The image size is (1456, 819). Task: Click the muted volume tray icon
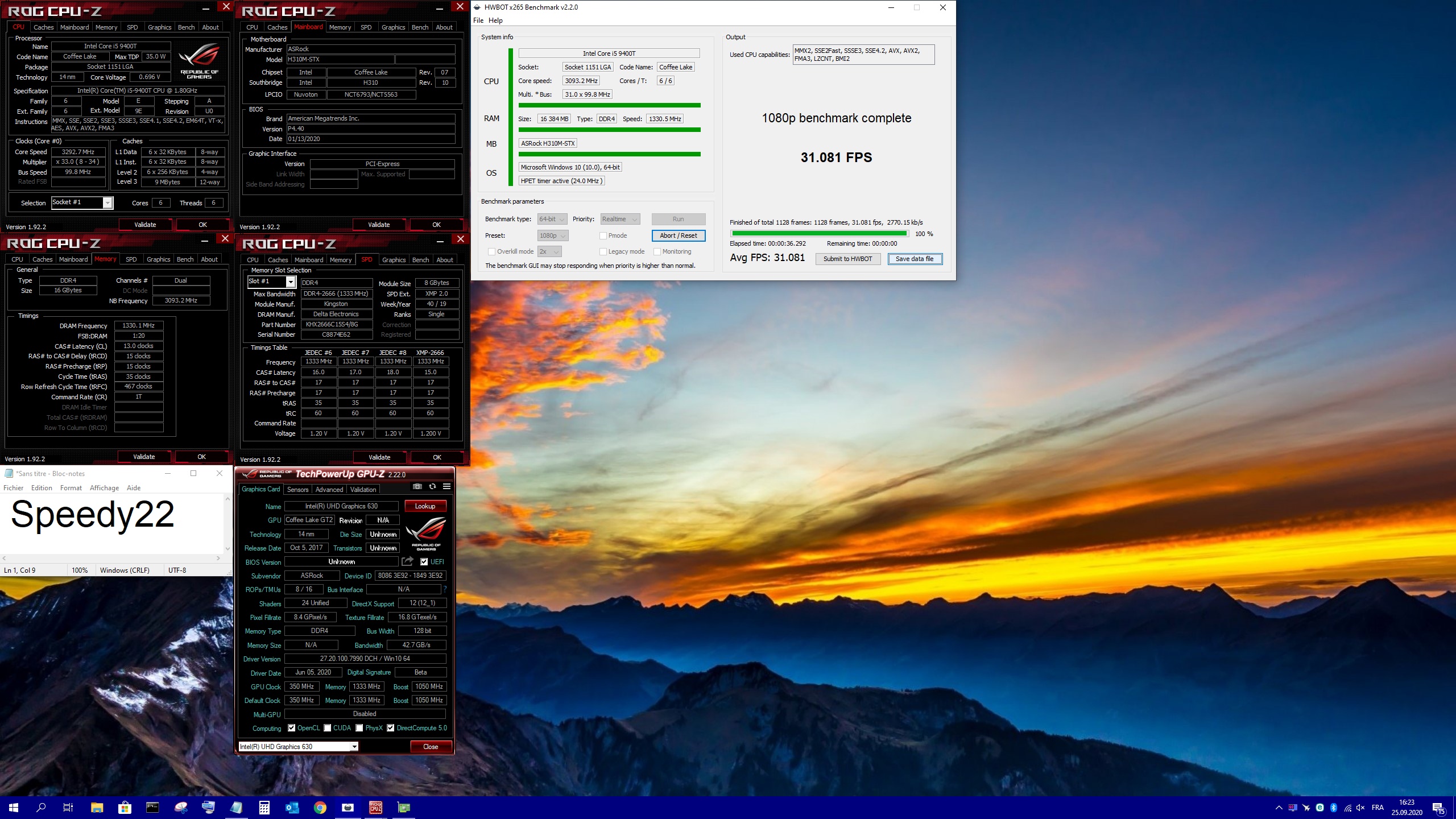pyautogui.click(x=1361, y=808)
